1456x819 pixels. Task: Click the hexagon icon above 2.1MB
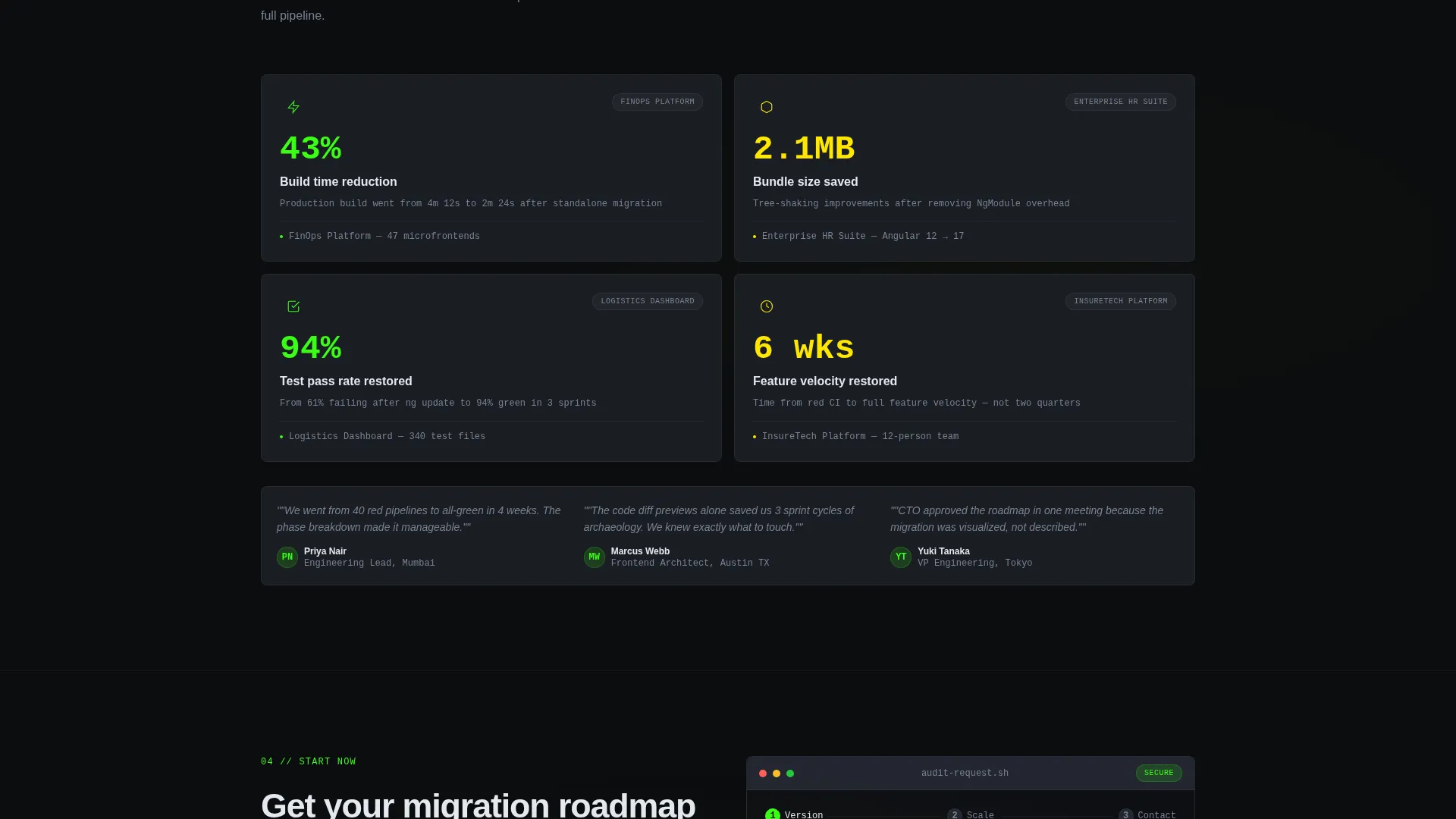click(767, 107)
